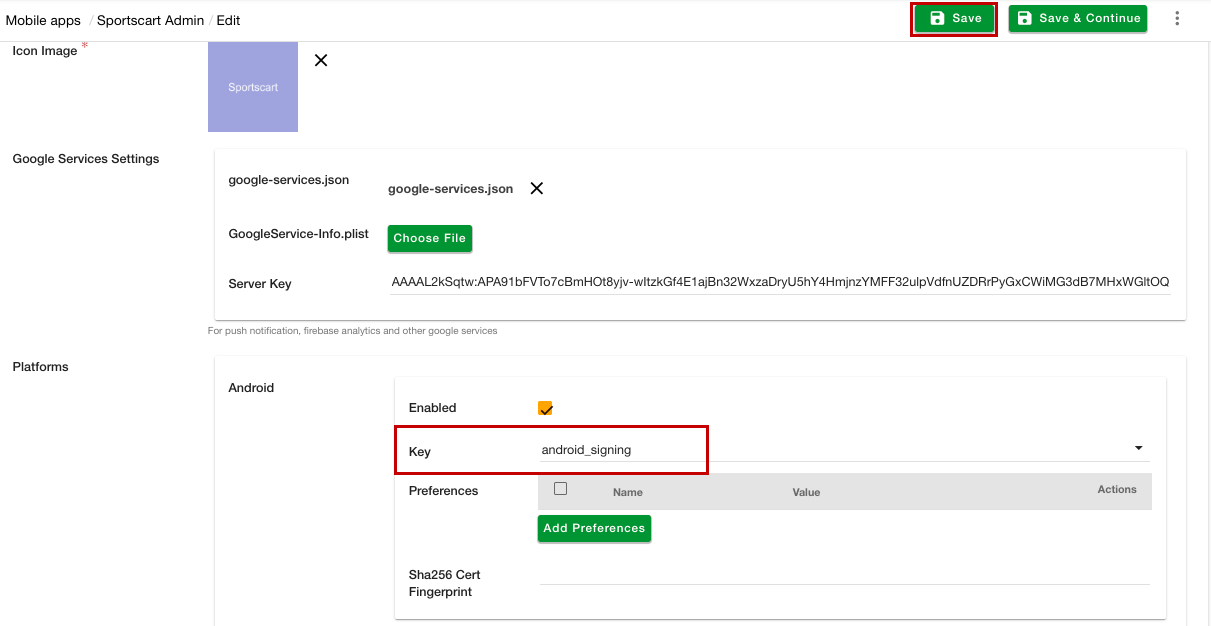This screenshot has height=626, width=1211.
Task: Click the Add Preferences button
Action: click(x=594, y=528)
